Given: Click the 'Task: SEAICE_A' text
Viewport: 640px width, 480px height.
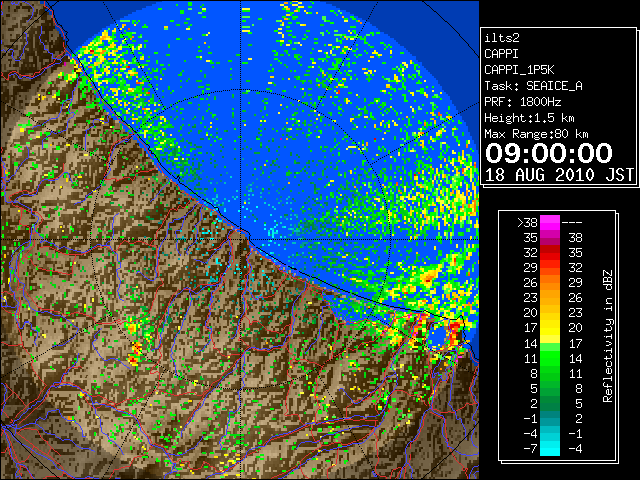Looking at the screenshot, I should [x=533, y=86].
